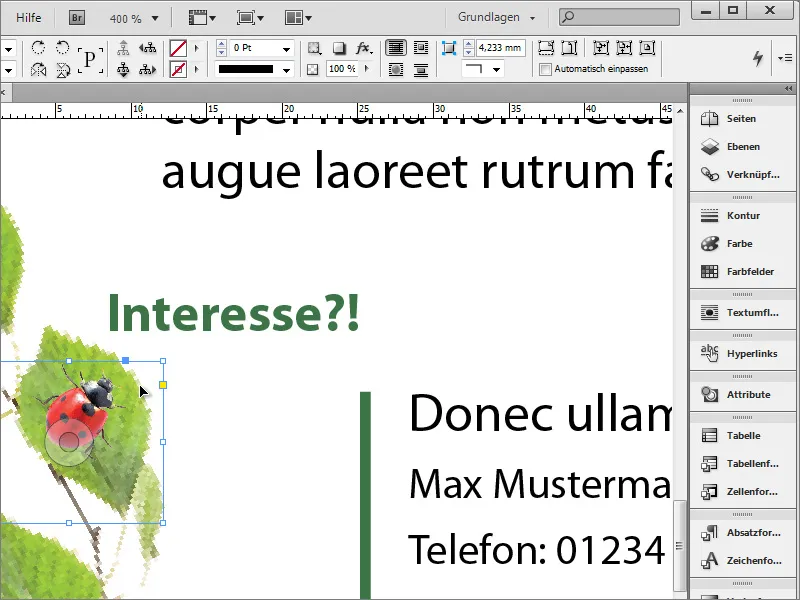
Task: Toggle wrap around bounding box
Action: 421,48
